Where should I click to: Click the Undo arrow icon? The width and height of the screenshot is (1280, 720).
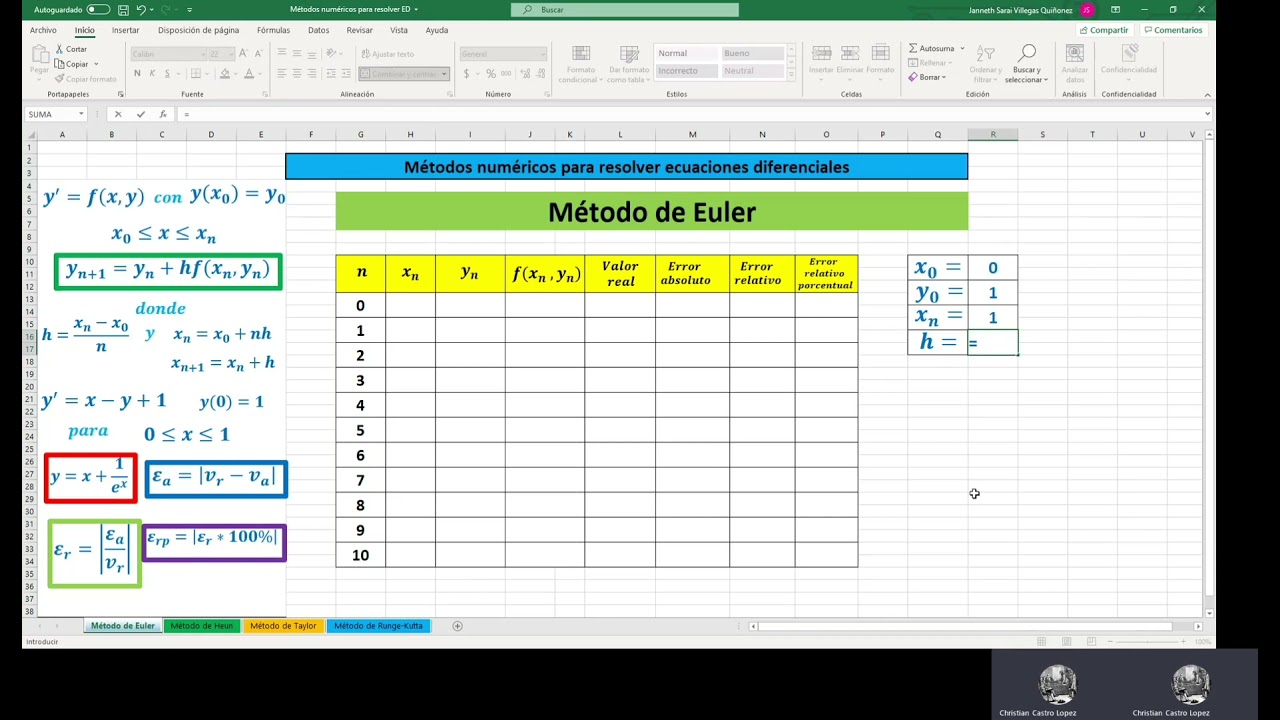142,10
